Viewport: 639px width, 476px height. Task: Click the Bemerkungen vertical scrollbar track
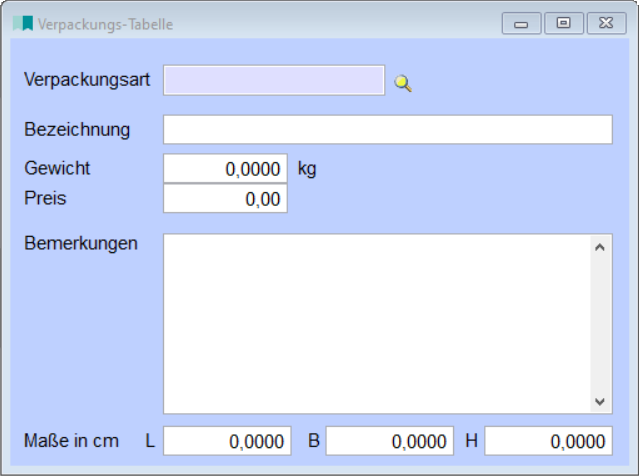click(600, 323)
